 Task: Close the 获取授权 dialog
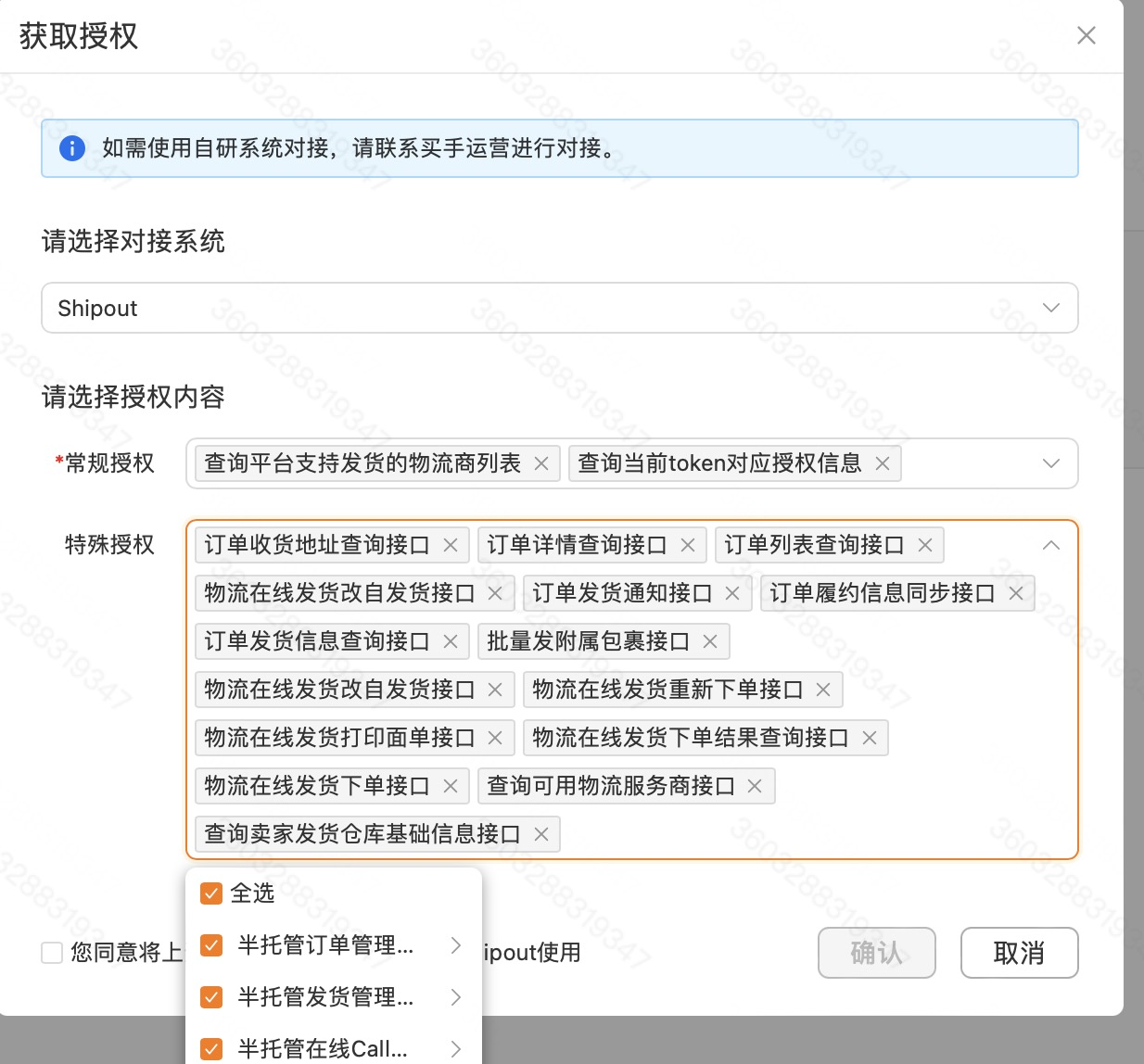coord(1087,35)
